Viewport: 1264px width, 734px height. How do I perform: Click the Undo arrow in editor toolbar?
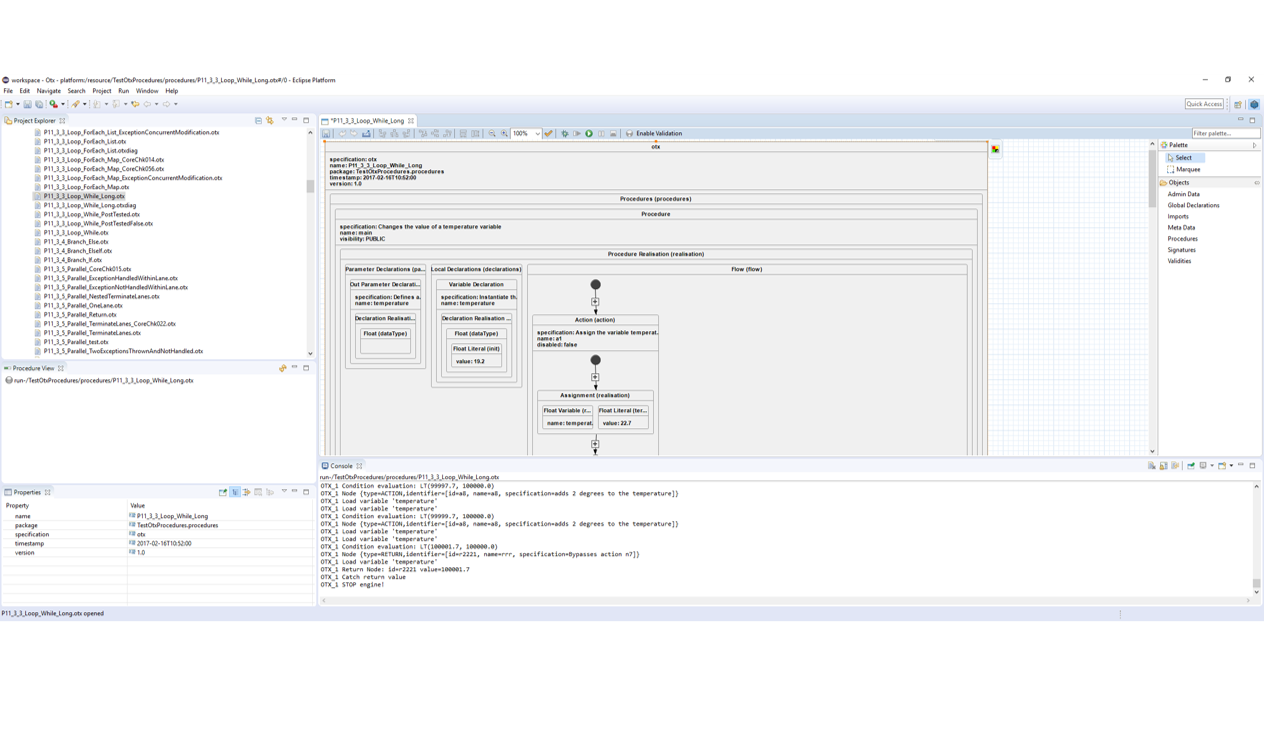(343, 133)
